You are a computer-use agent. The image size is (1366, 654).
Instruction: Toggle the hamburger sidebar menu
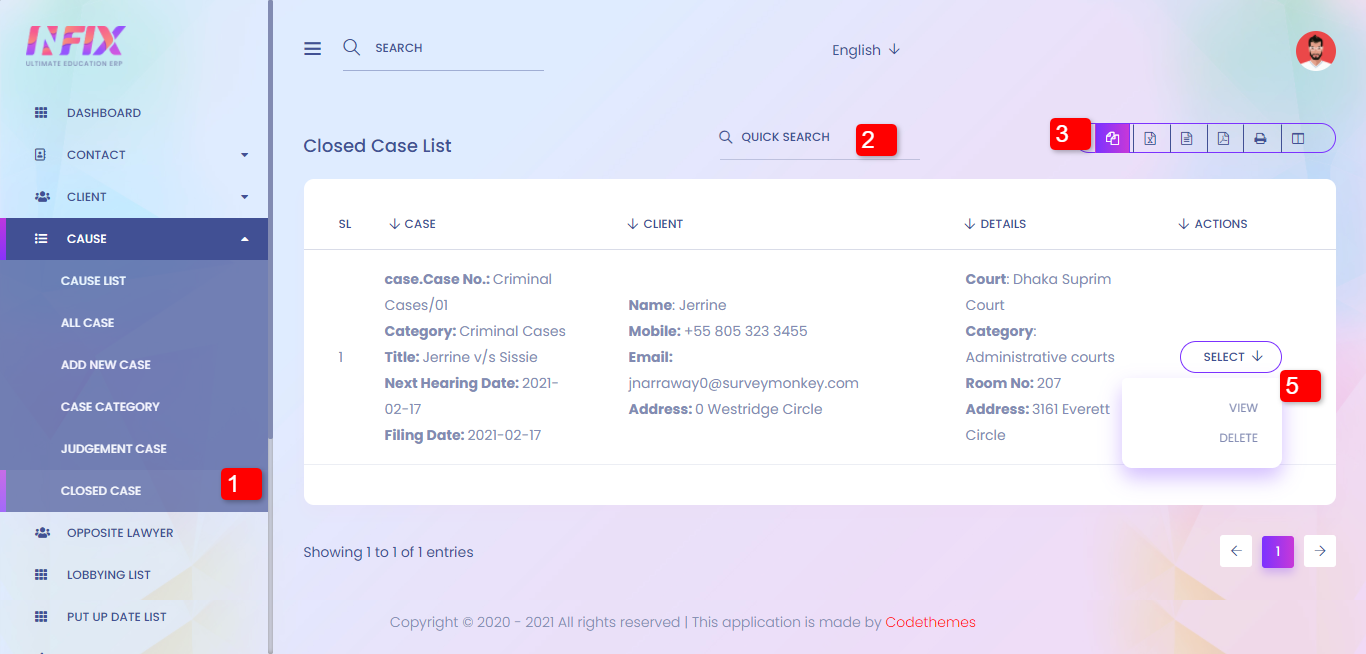[x=313, y=48]
